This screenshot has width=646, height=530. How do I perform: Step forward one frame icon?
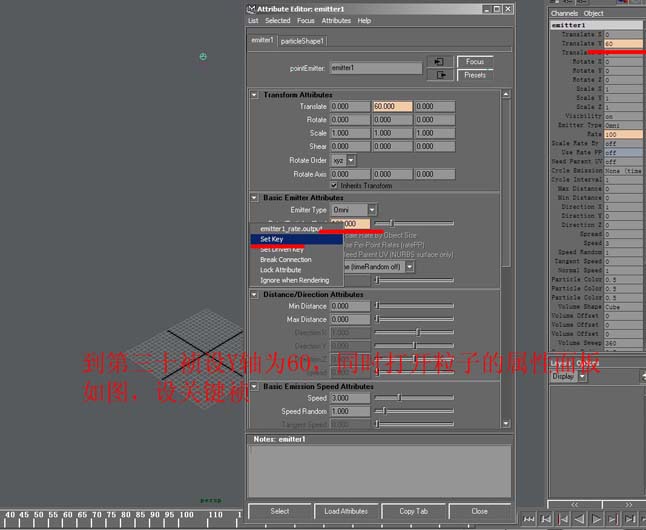point(632,520)
